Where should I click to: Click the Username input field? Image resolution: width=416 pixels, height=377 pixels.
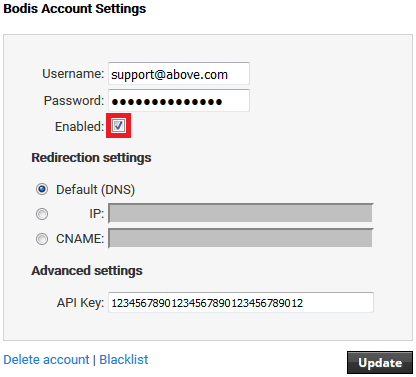[x=179, y=73]
